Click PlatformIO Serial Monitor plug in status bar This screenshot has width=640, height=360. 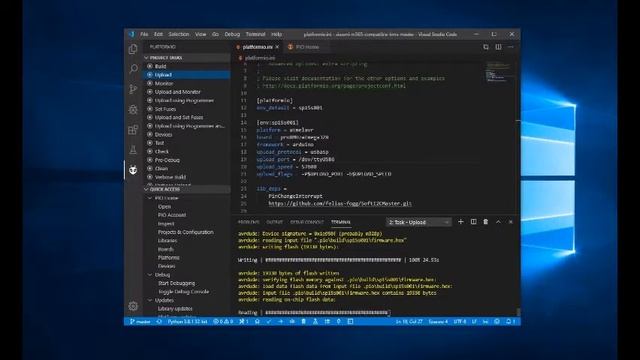pos(339,322)
